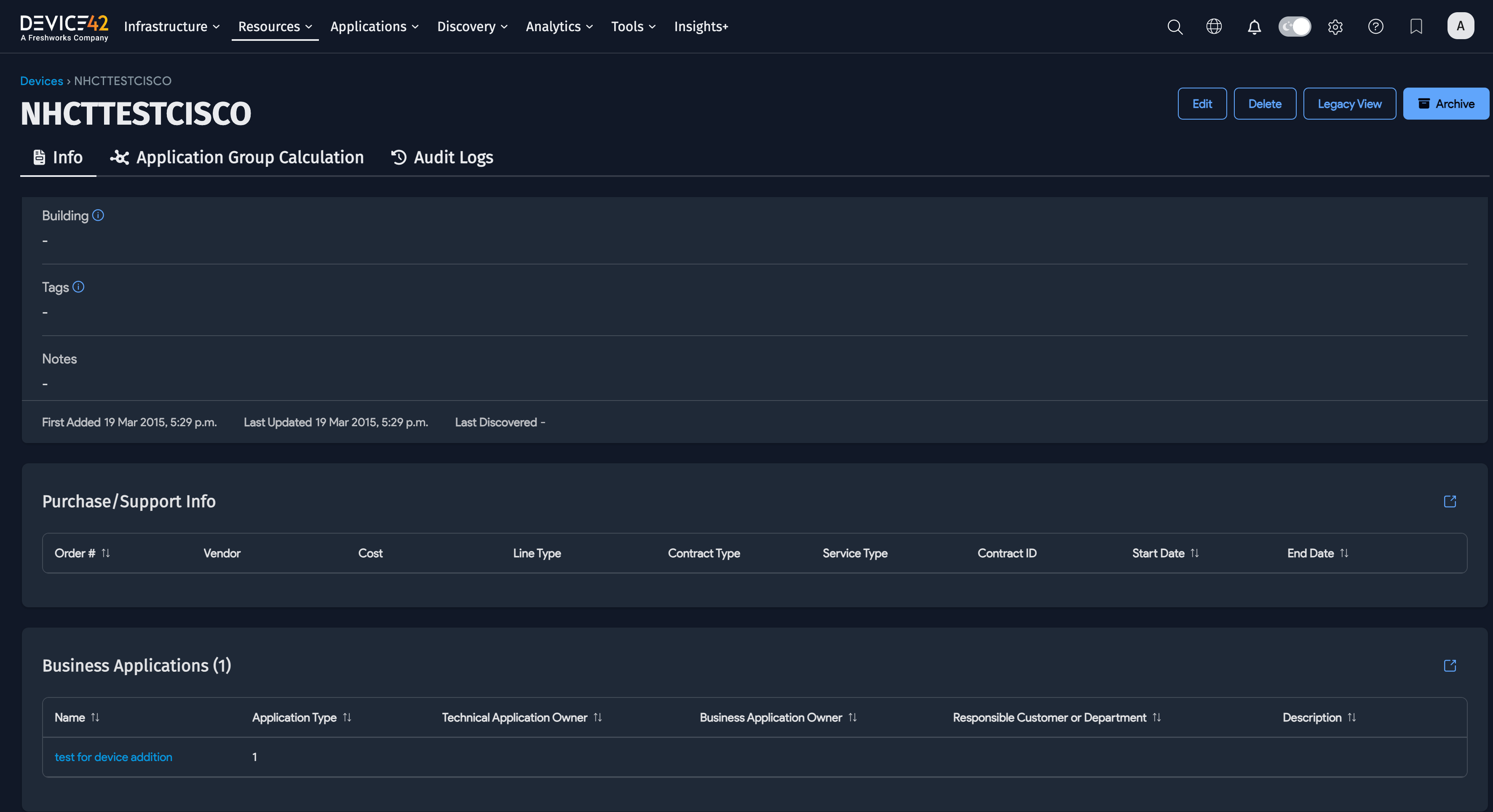Screen dimensions: 1493x812
Task: Open the global search icon
Action: (1174, 27)
